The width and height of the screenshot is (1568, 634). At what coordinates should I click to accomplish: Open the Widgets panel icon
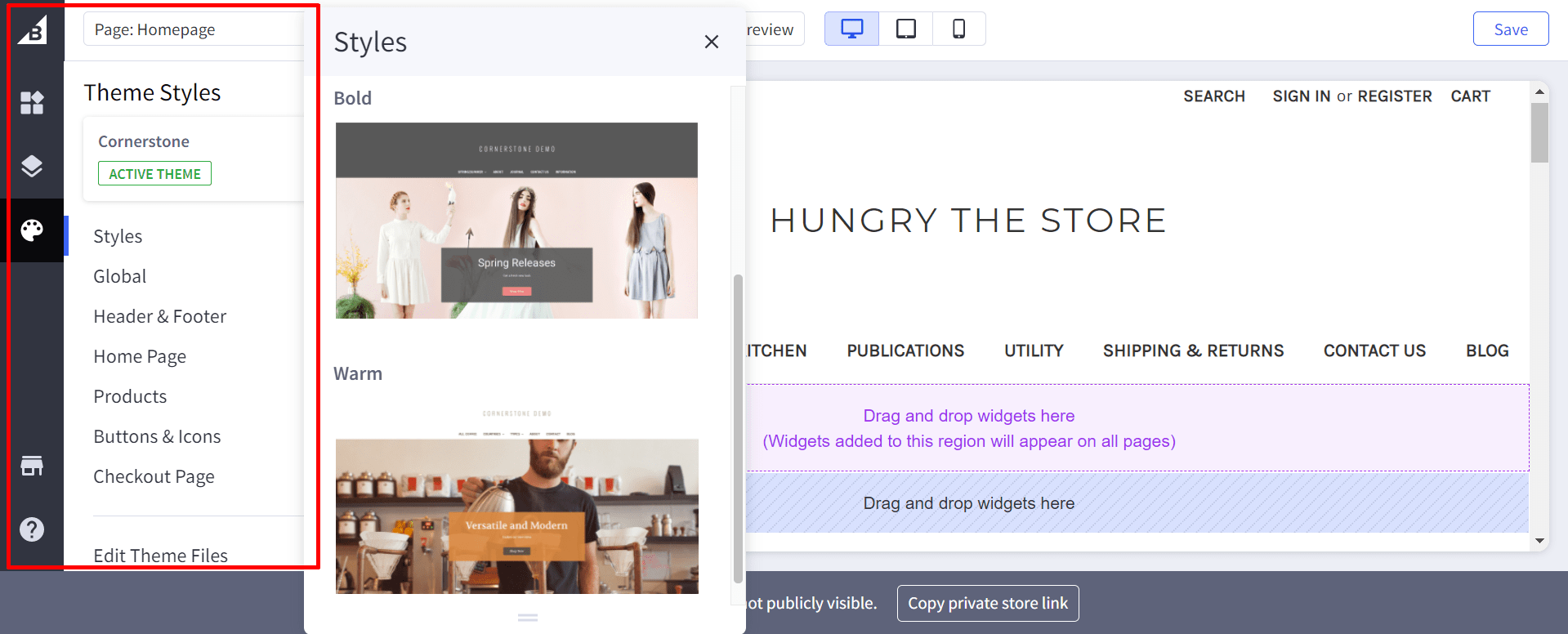point(32,103)
